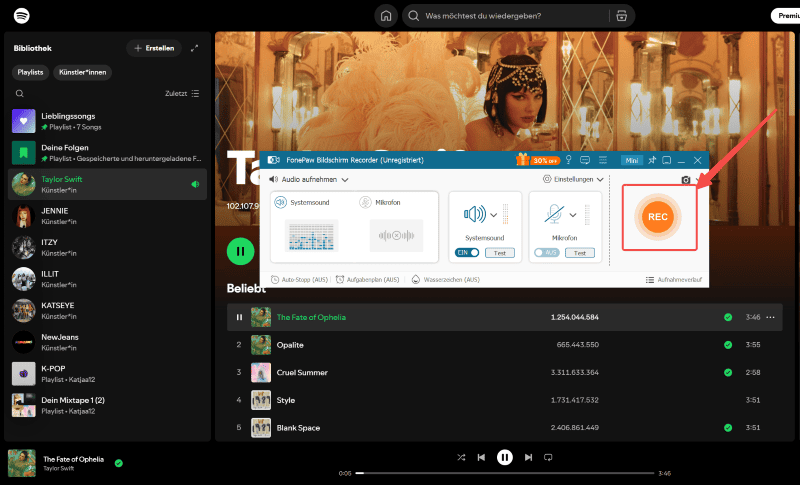
Task: Open KATSEYE artist in library
Action: [x=108, y=311]
